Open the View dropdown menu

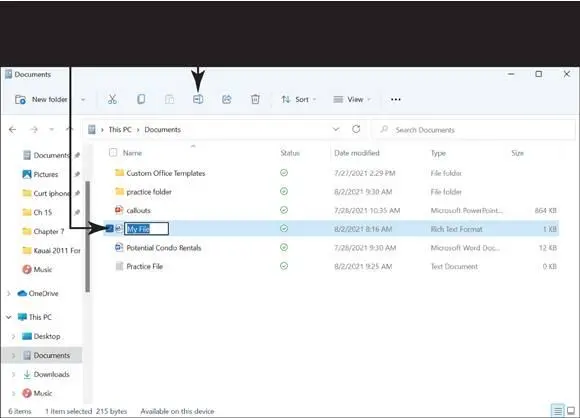(x=352, y=99)
